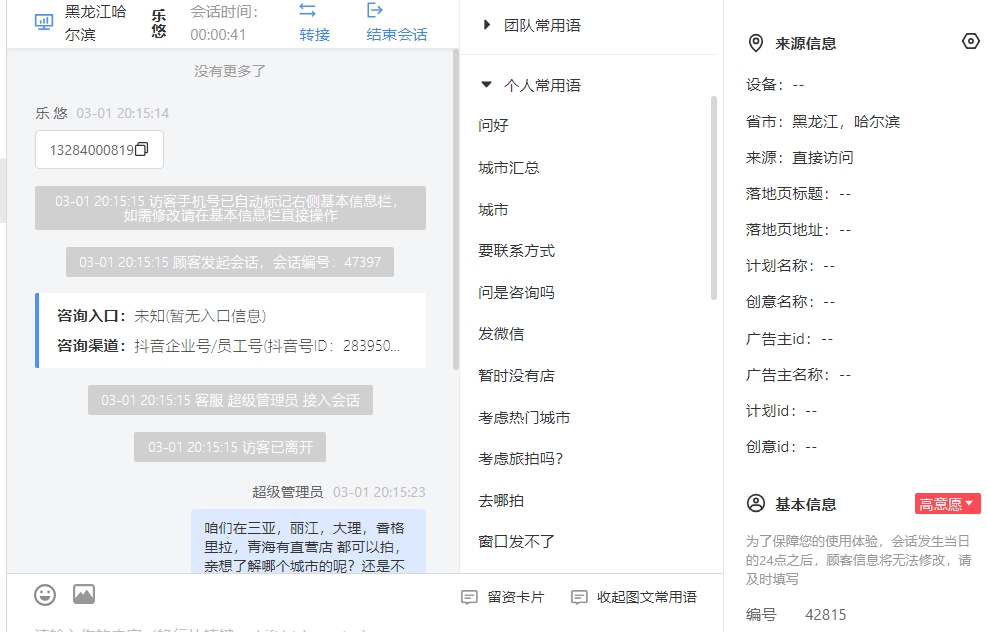
Task: Select the 发微信 quick phrase
Action: pyautogui.click(x=501, y=334)
